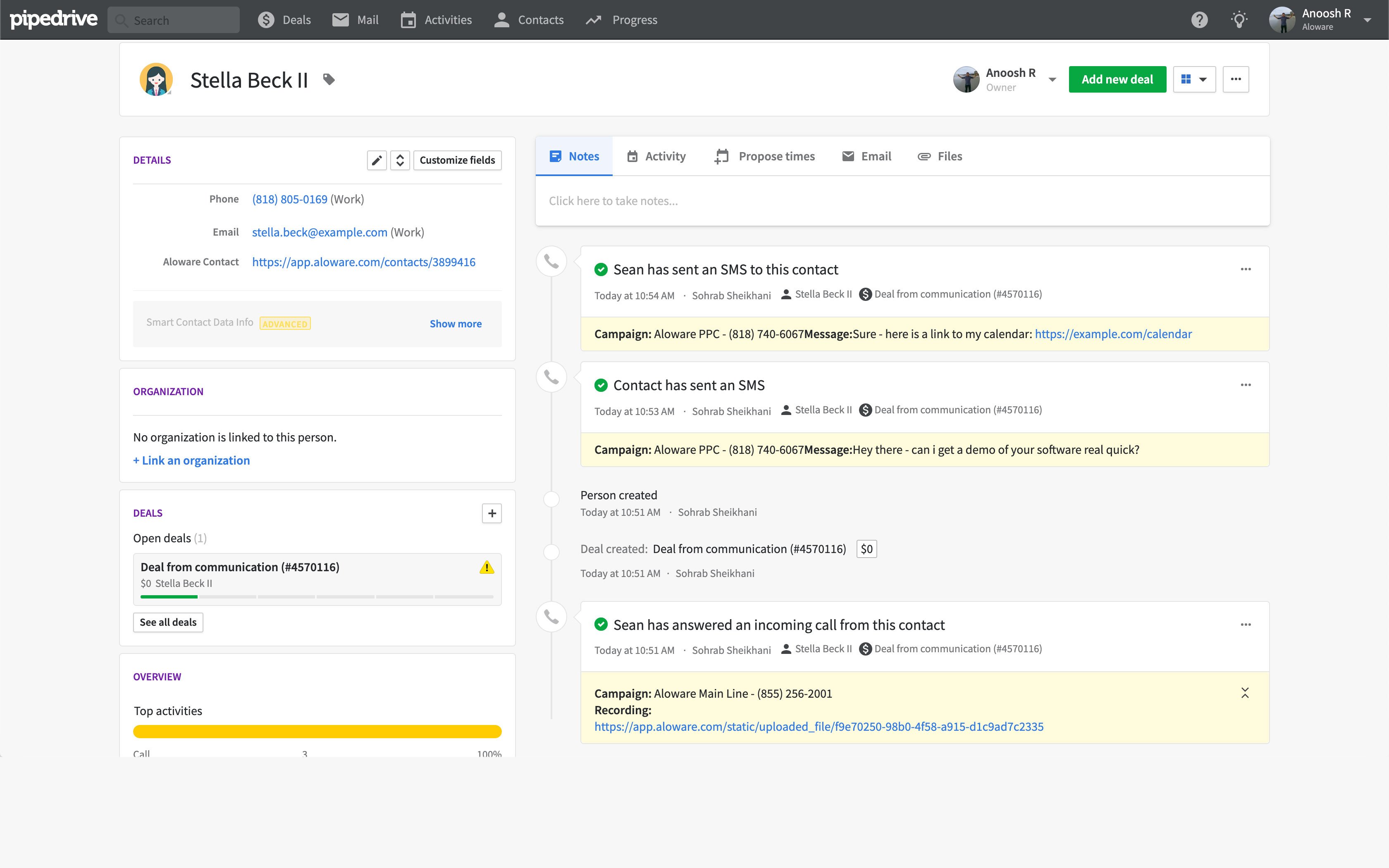
Task: Click the Pipedrive logo
Action: pyautogui.click(x=53, y=19)
